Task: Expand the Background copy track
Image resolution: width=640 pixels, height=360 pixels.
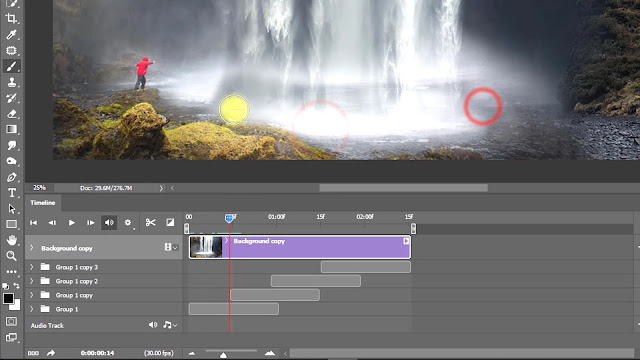Action: pos(31,248)
